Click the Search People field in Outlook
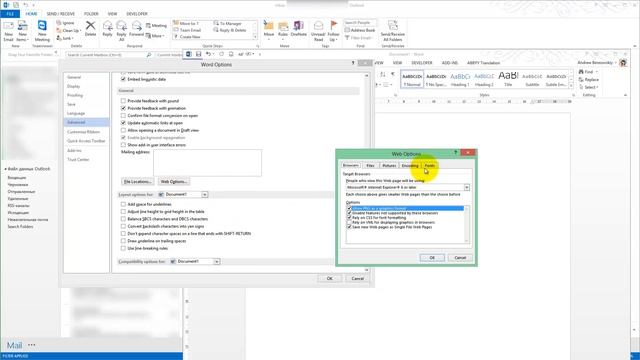 [x=360, y=22]
